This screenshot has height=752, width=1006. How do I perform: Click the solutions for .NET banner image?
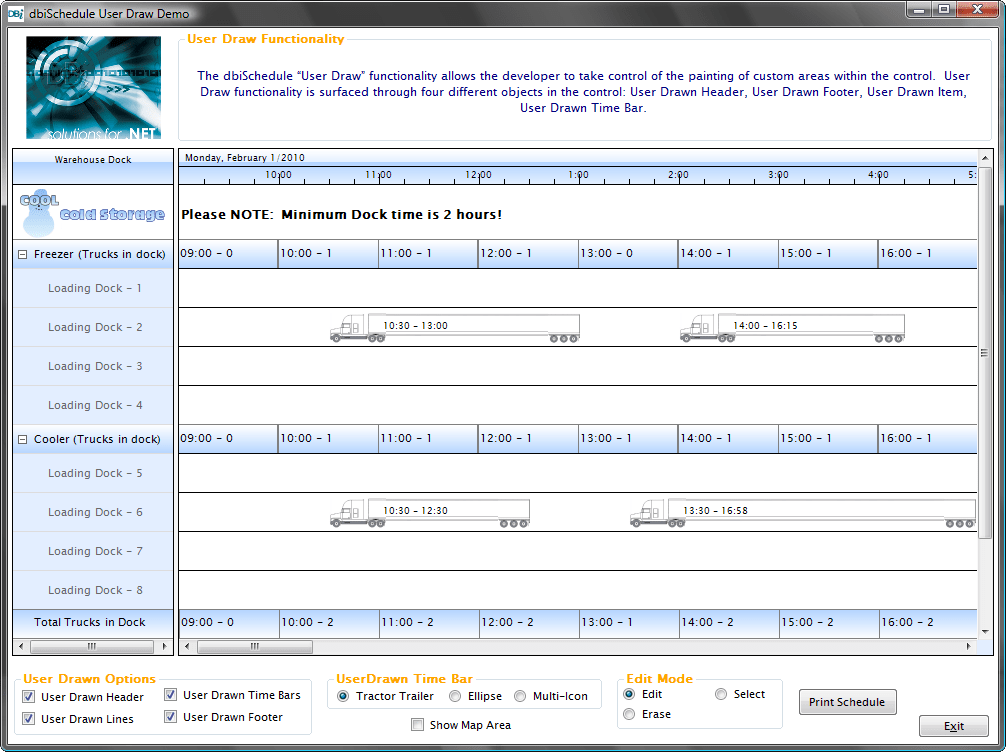94,88
